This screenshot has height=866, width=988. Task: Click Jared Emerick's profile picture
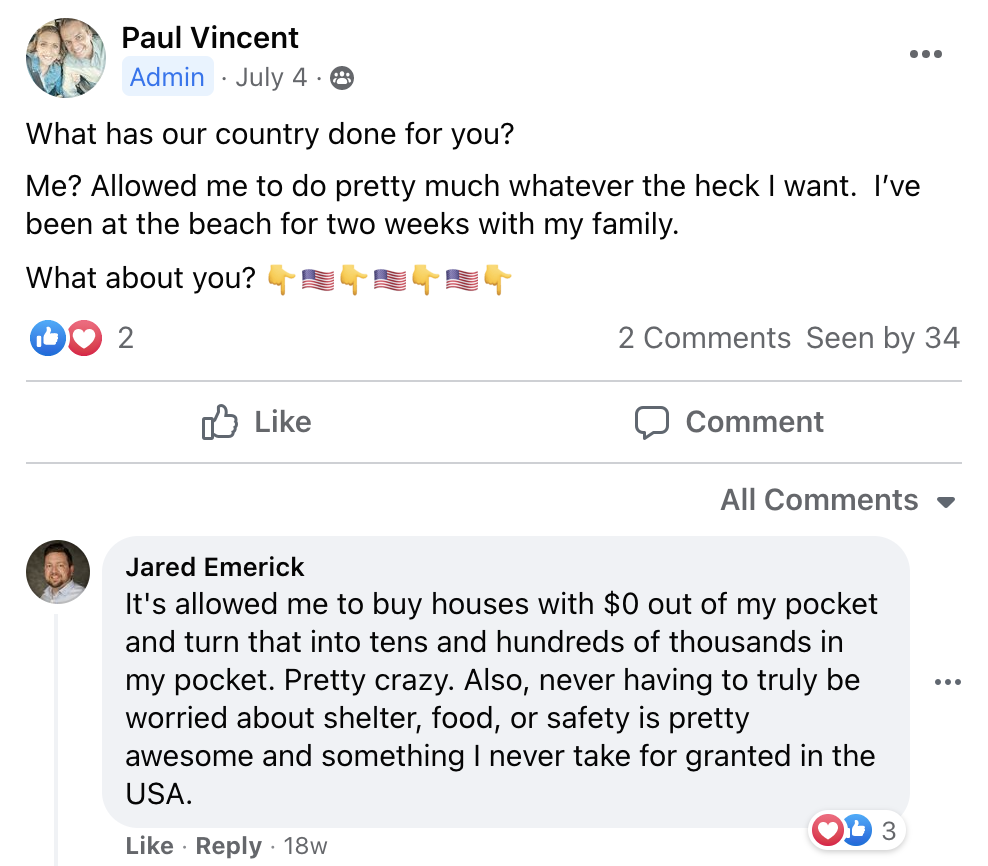point(58,573)
